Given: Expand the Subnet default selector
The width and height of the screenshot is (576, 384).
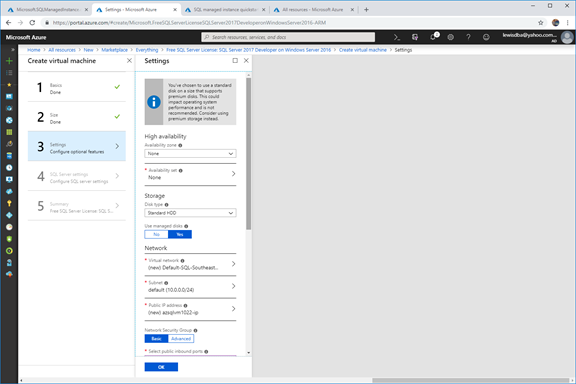Looking at the screenshot, I should pos(190,287).
